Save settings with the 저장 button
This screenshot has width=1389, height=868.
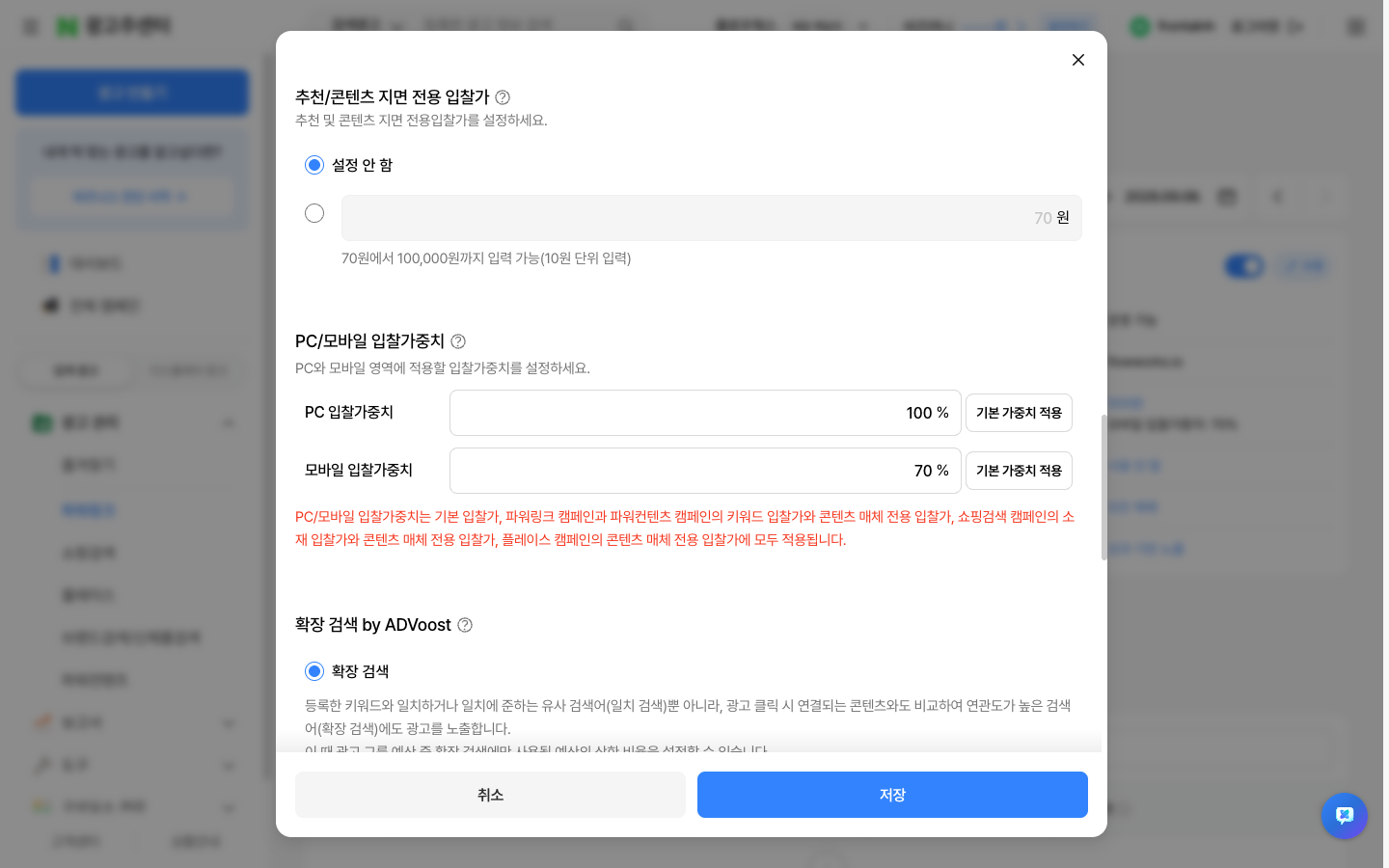tap(892, 795)
